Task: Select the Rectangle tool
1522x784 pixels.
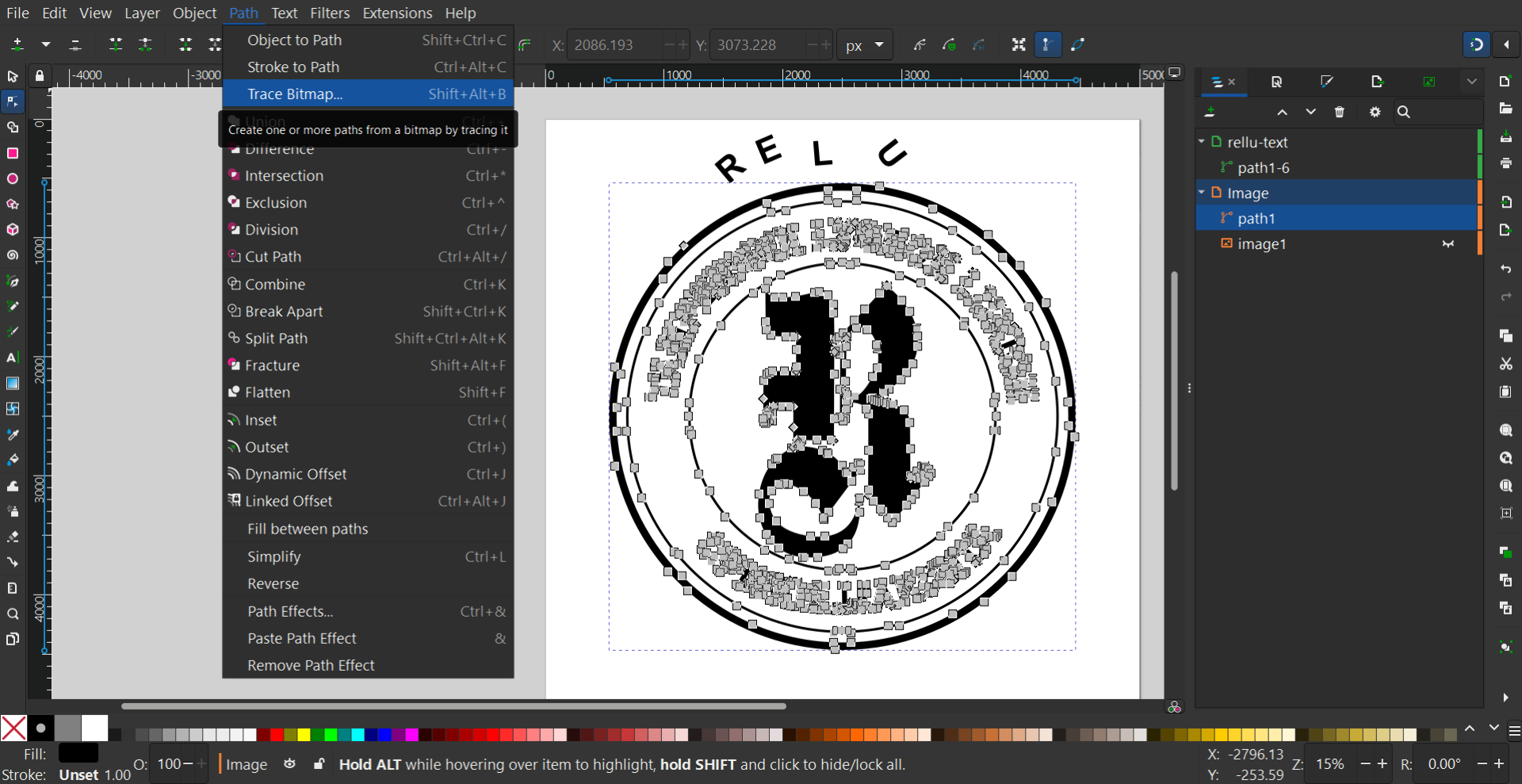Action: (13, 153)
